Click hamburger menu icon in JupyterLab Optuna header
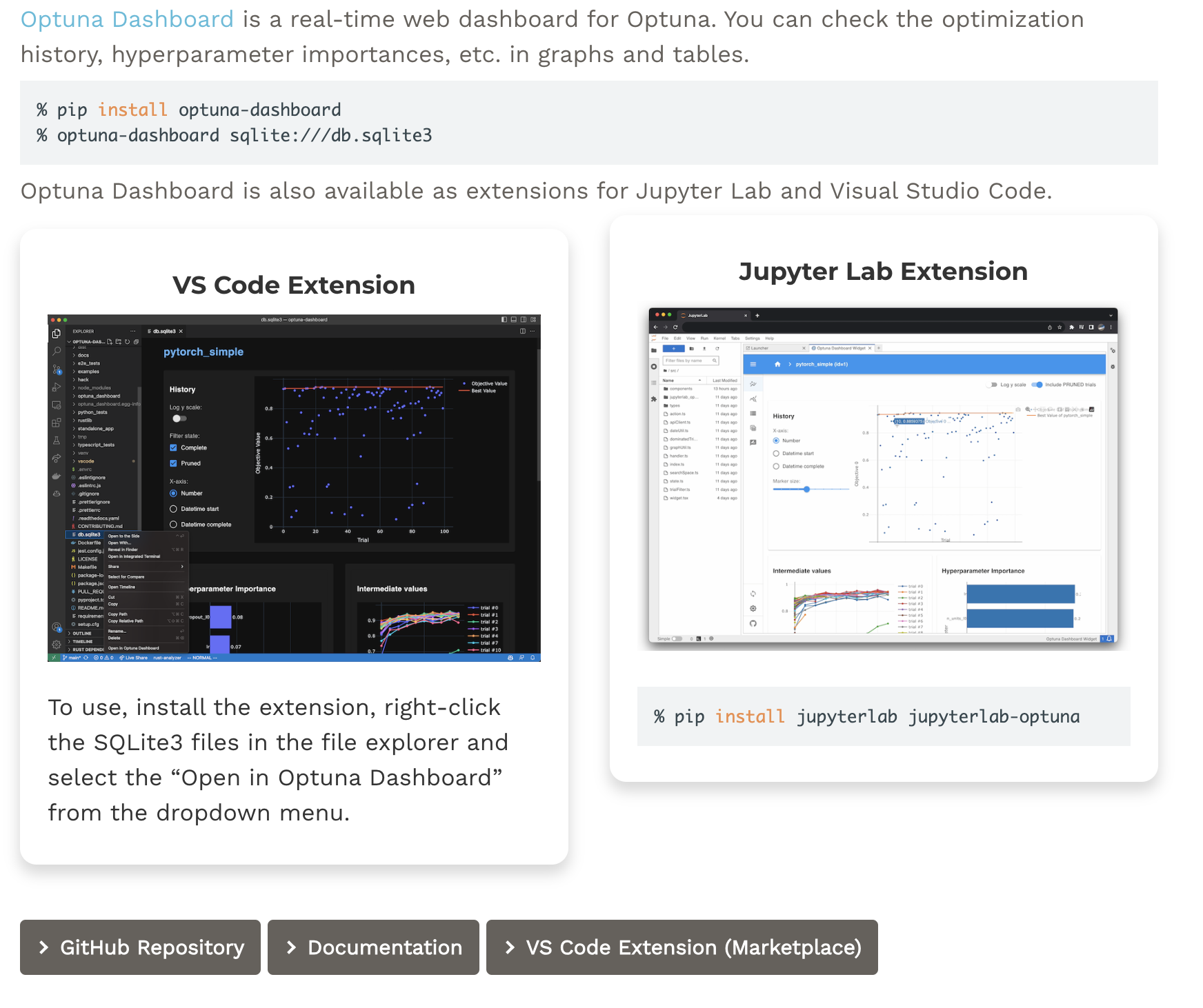The width and height of the screenshot is (1203, 1008). click(x=753, y=364)
